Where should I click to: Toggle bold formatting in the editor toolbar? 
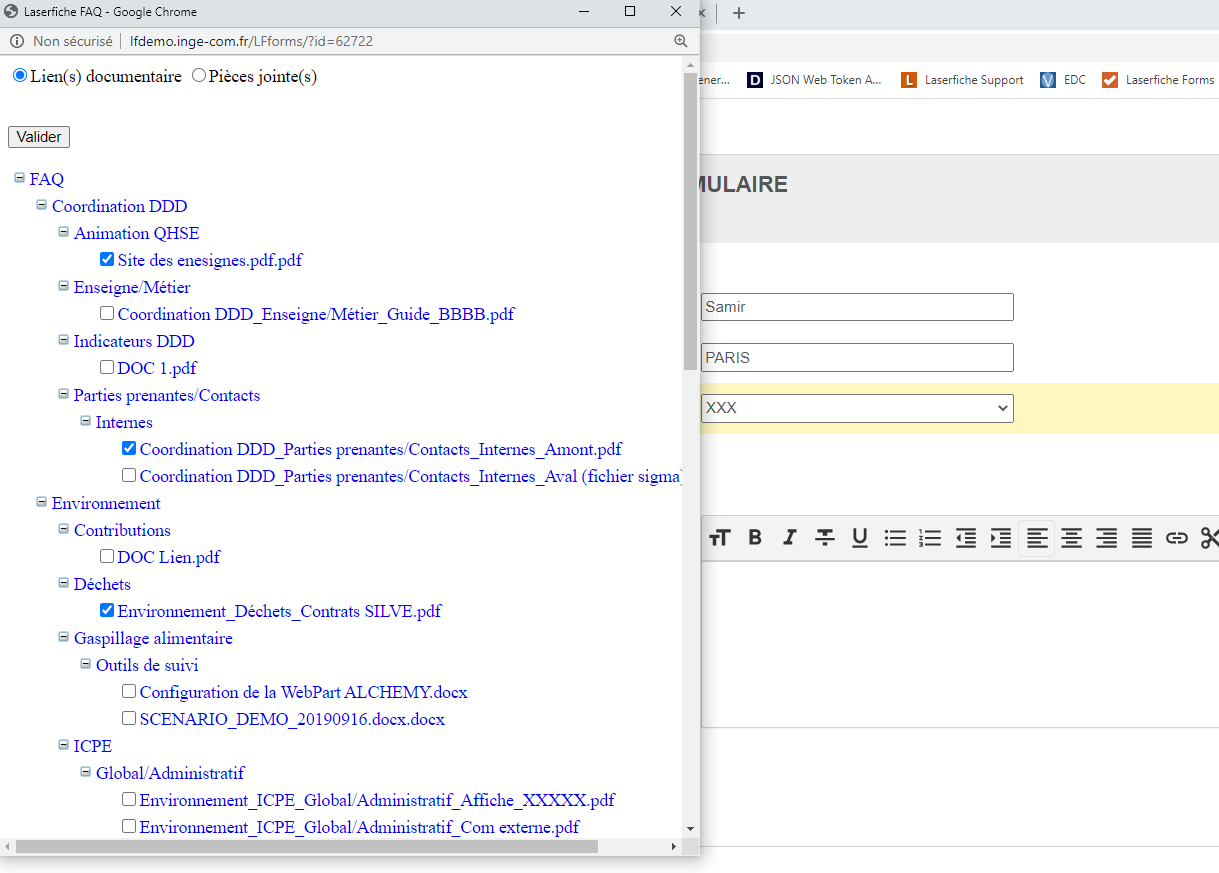755,538
